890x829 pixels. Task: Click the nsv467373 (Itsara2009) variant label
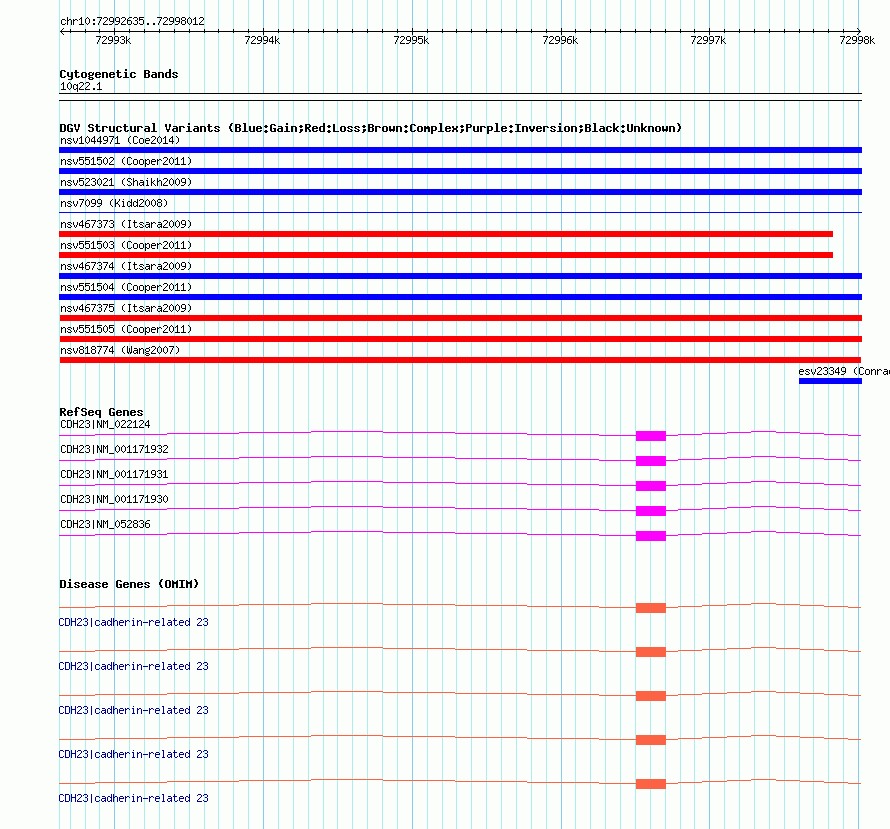click(x=126, y=224)
